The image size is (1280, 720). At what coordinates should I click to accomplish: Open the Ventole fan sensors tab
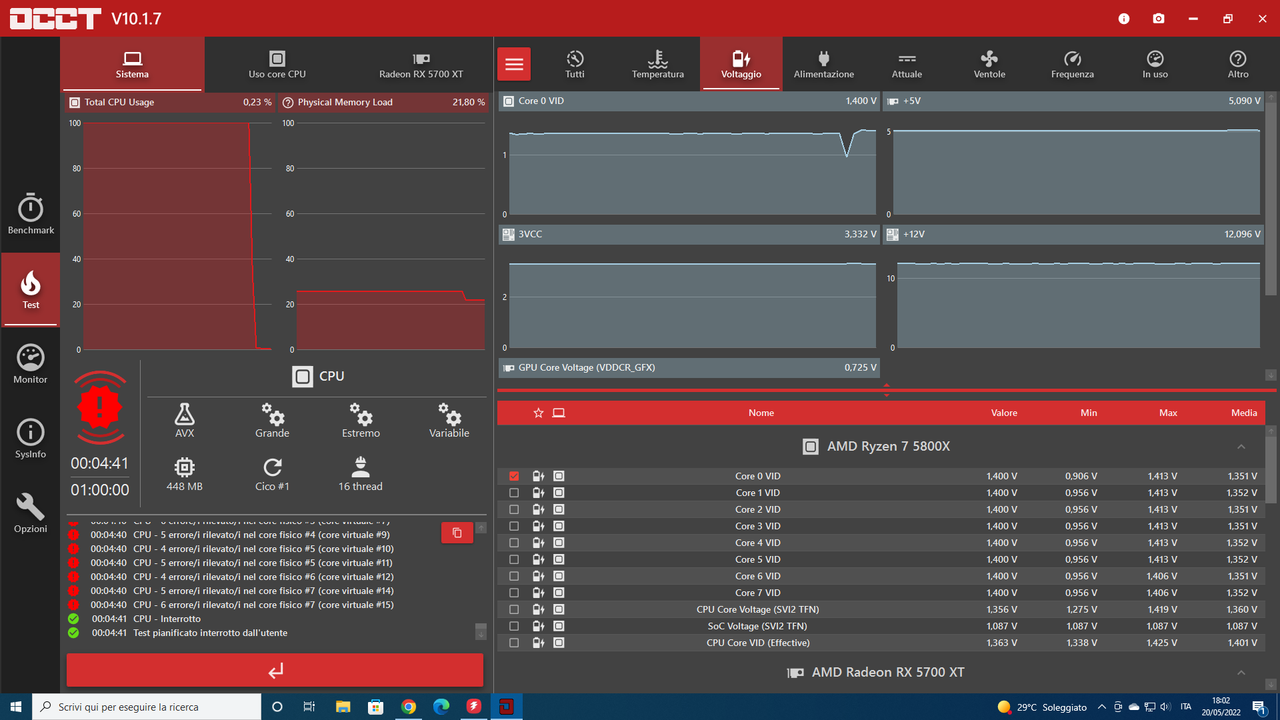coord(990,65)
